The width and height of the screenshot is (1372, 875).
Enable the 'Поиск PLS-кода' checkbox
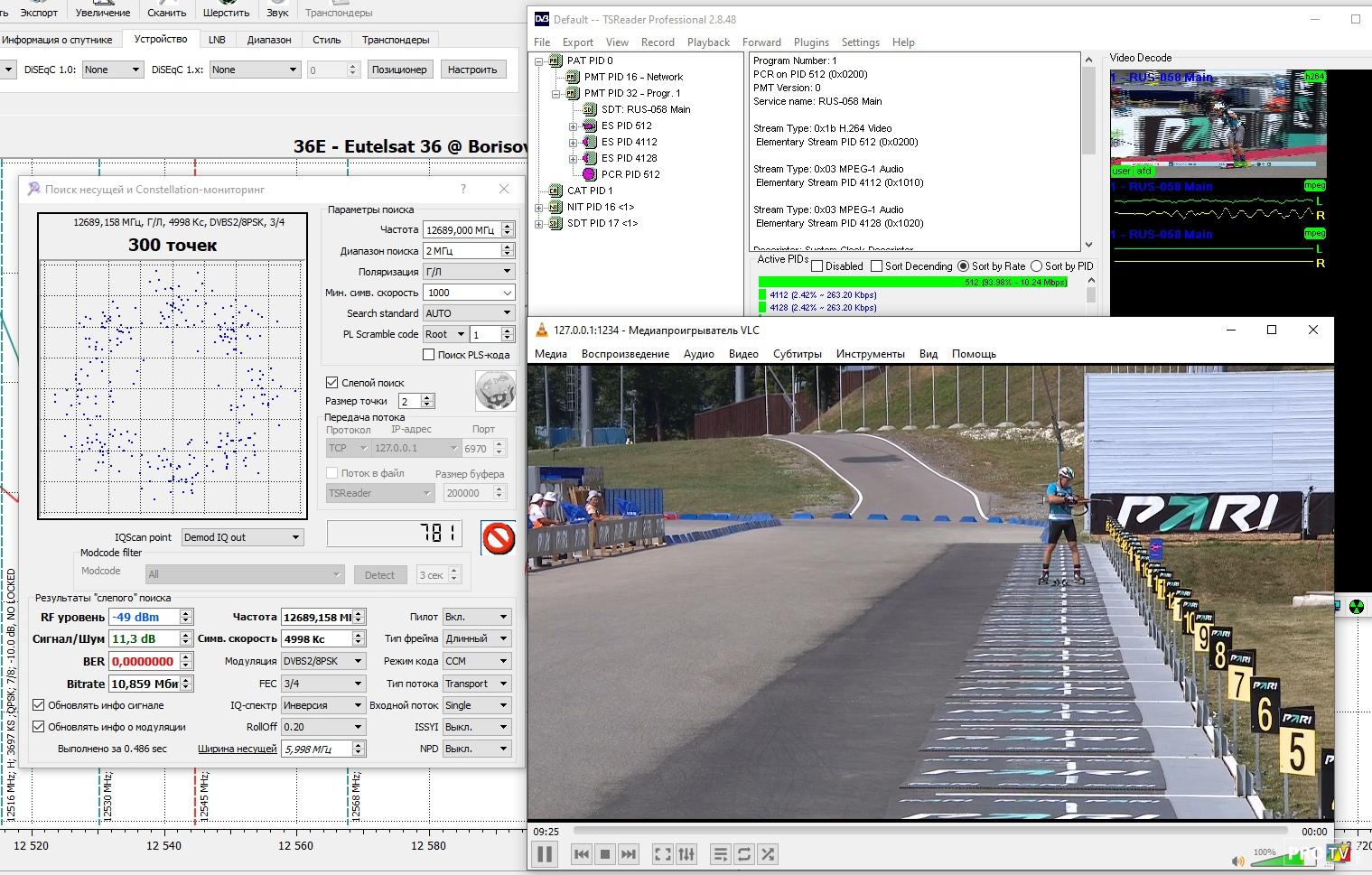[x=429, y=355]
